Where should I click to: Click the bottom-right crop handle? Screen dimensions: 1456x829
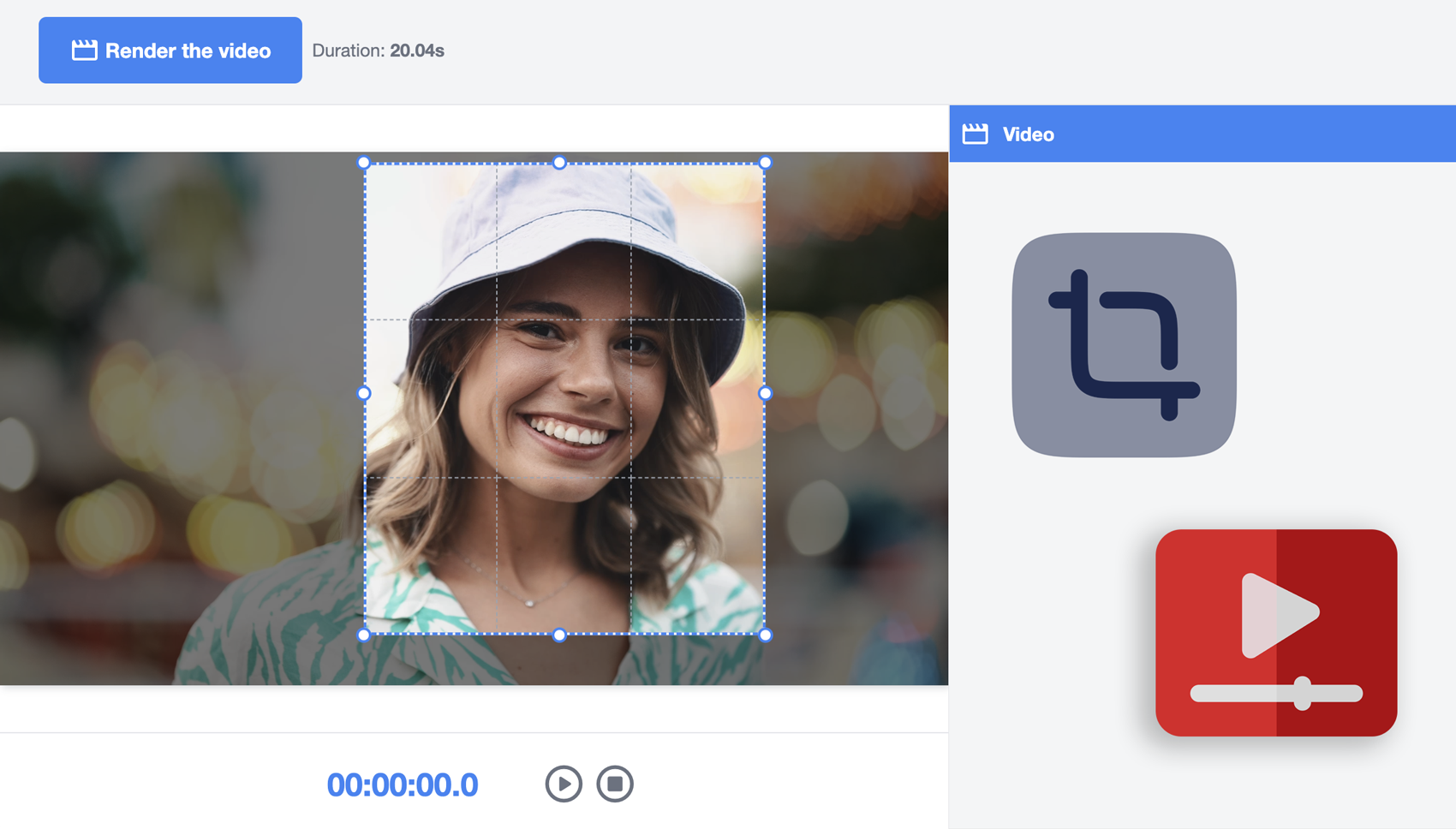pos(766,635)
